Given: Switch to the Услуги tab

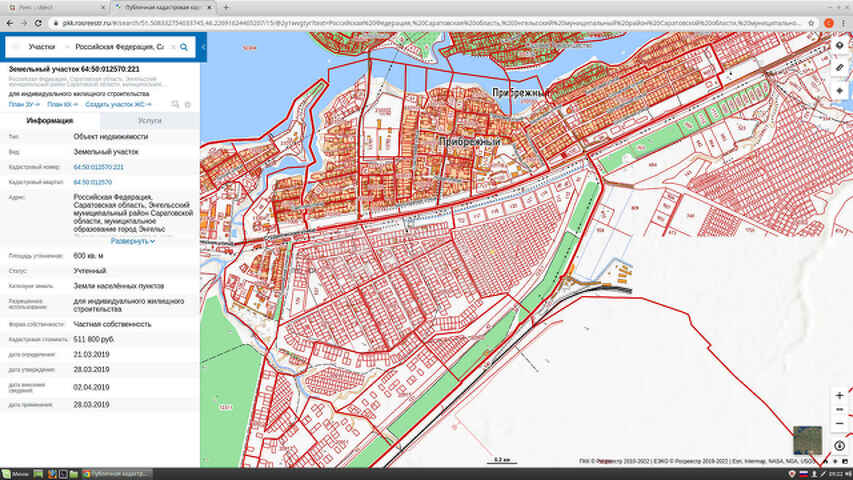Looking at the screenshot, I should point(150,120).
